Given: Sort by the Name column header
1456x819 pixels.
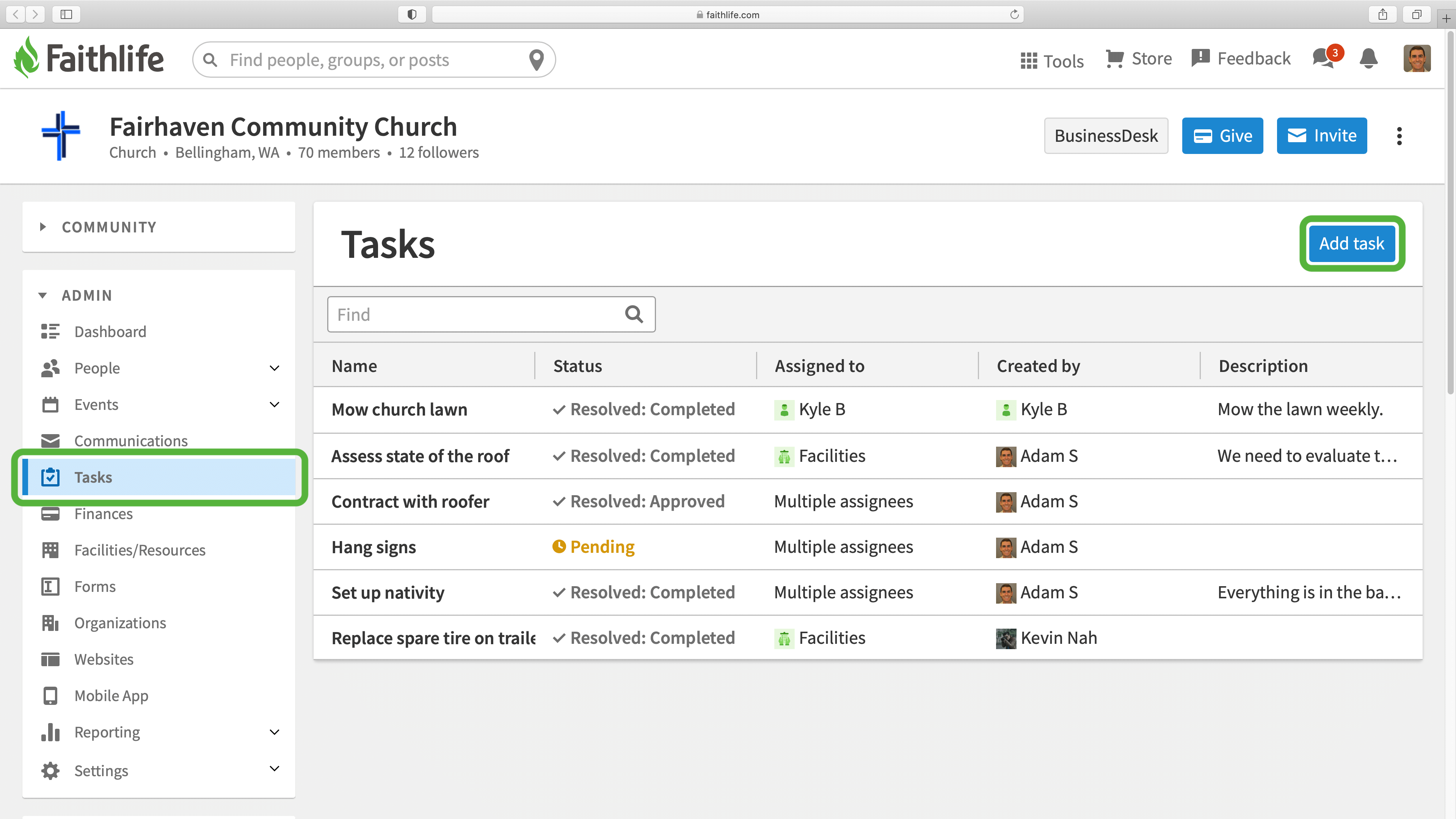Looking at the screenshot, I should pos(354,366).
